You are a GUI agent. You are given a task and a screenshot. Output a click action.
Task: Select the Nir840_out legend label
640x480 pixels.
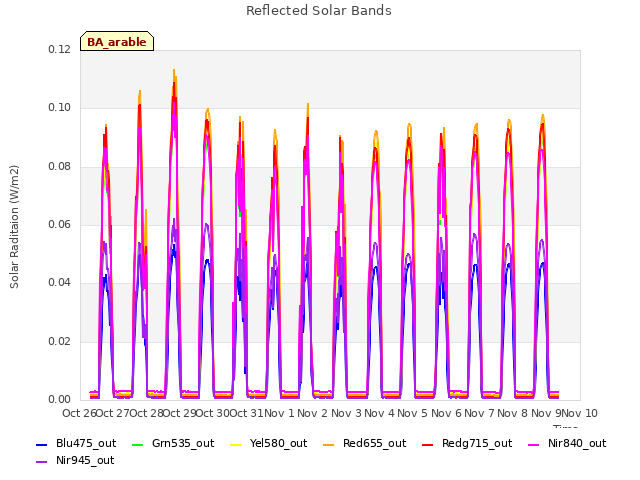(x=577, y=443)
